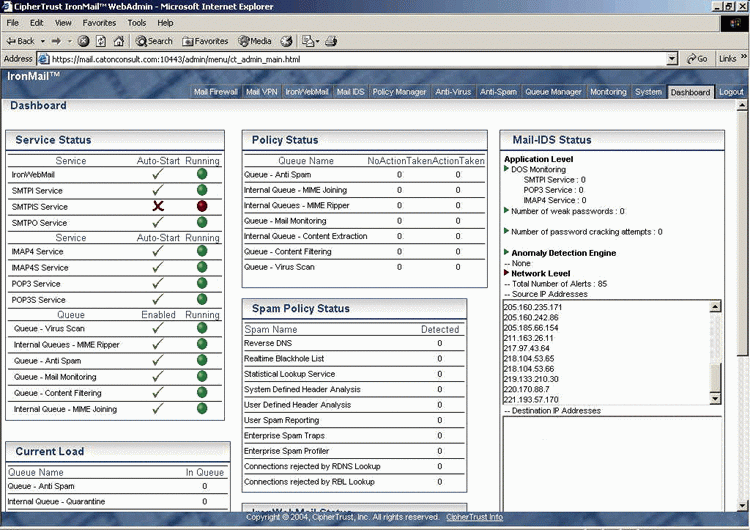
Task: Click the IE Back arrow button
Action: pyautogui.click(x=20, y=41)
